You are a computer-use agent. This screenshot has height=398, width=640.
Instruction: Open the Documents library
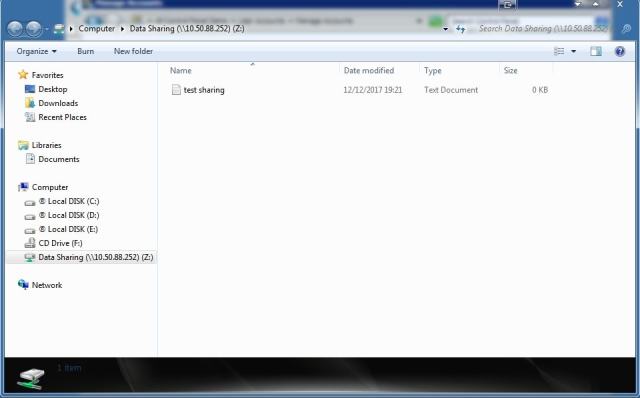click(59, 159)
